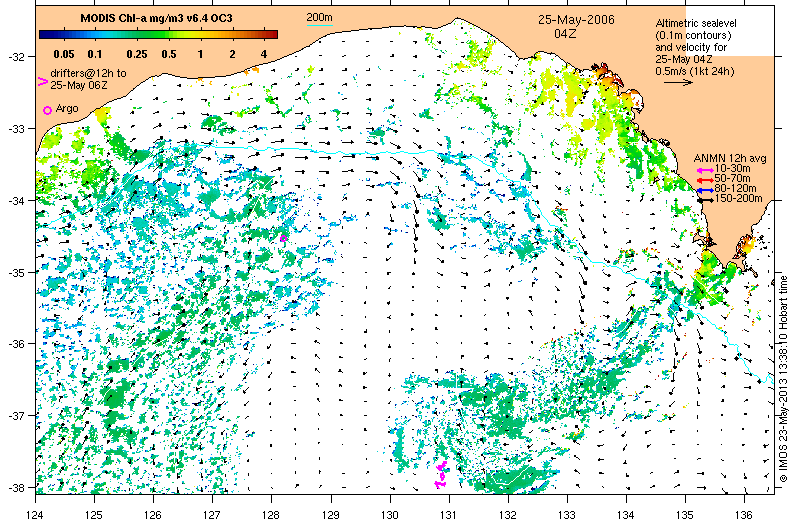
Task: Click the '-37' latitude axis label
Action: point(15,415)
